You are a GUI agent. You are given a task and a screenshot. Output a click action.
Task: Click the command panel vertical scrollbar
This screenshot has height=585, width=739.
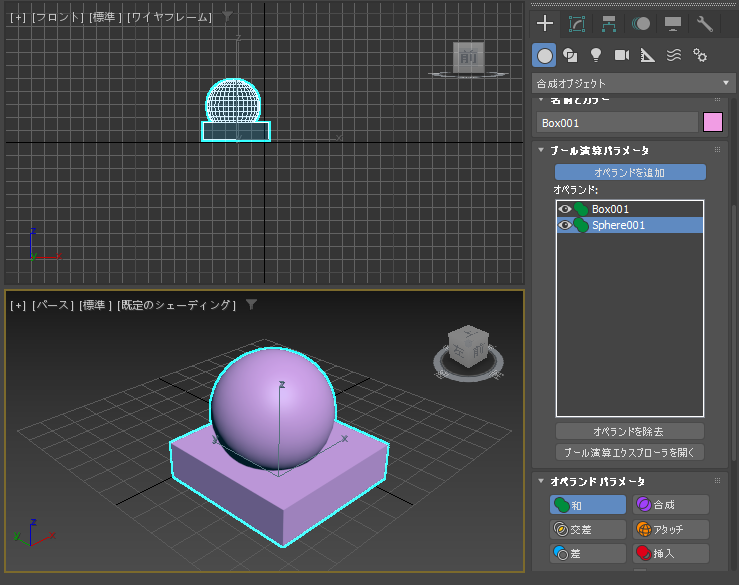734,332
